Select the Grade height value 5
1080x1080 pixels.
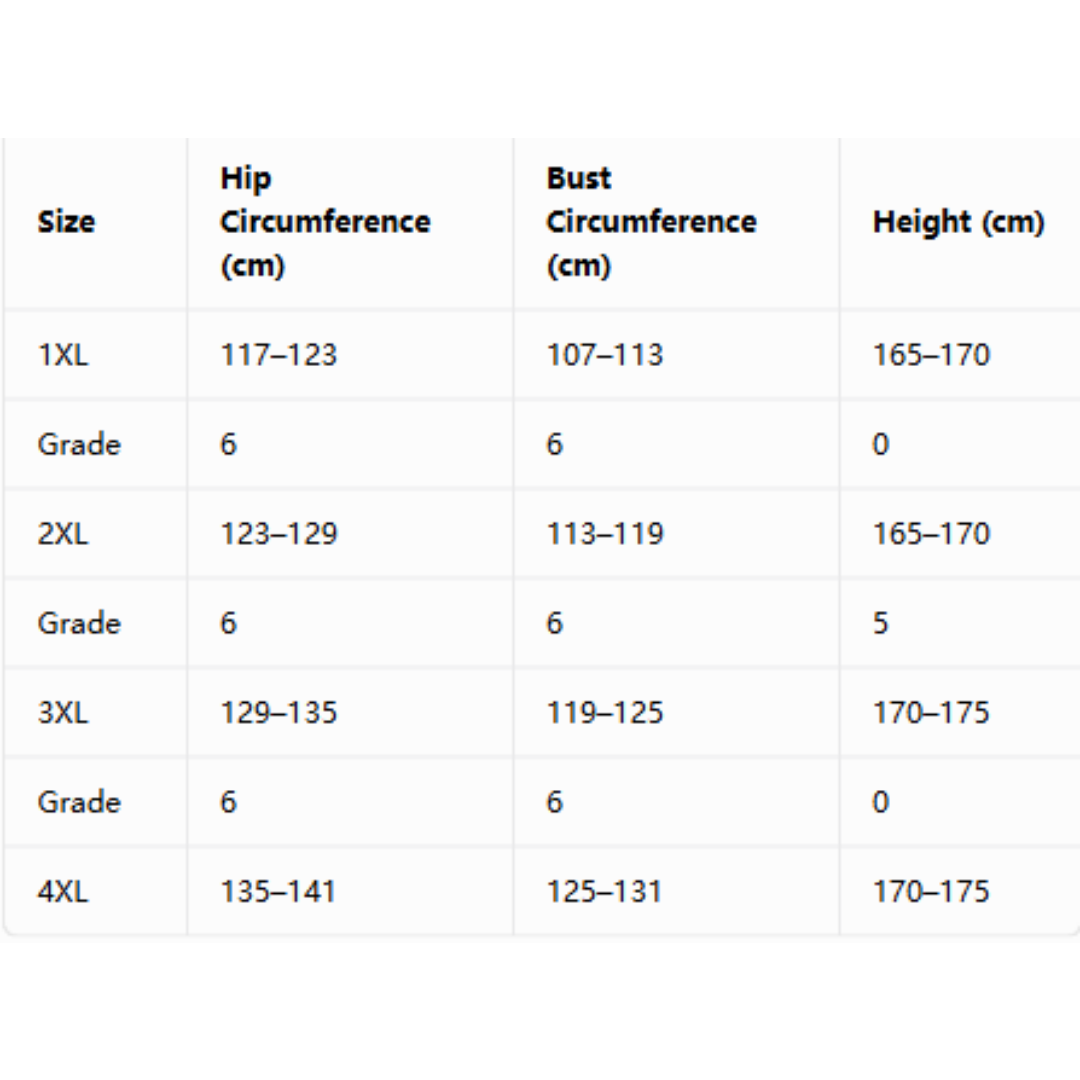(x=880, y=623)
